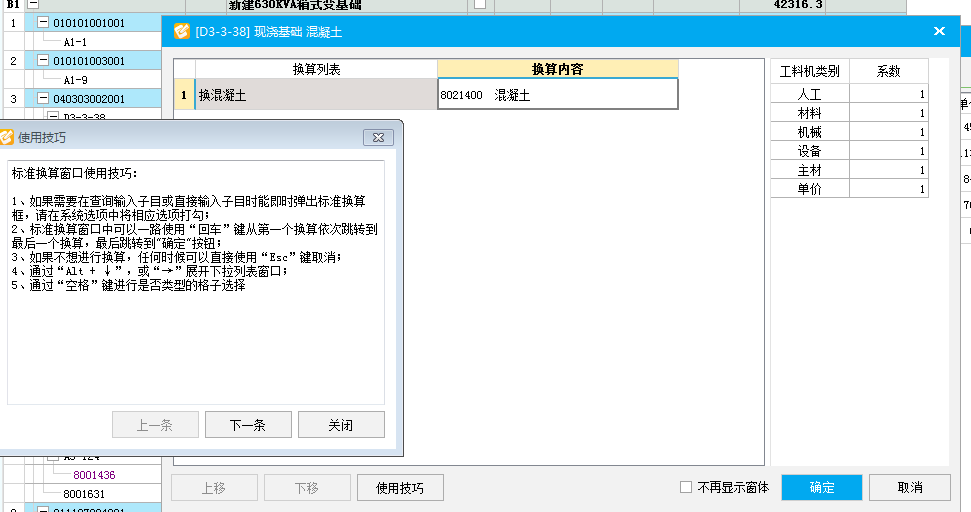
Task: Close the D3-3-38 conversion window
Action: point(939,31)
